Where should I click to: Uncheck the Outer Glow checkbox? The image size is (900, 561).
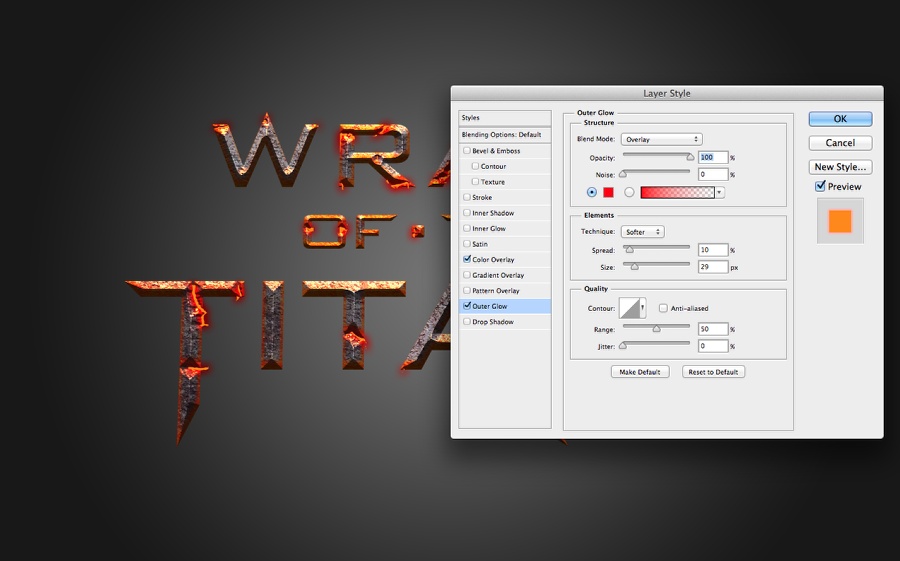467,305
